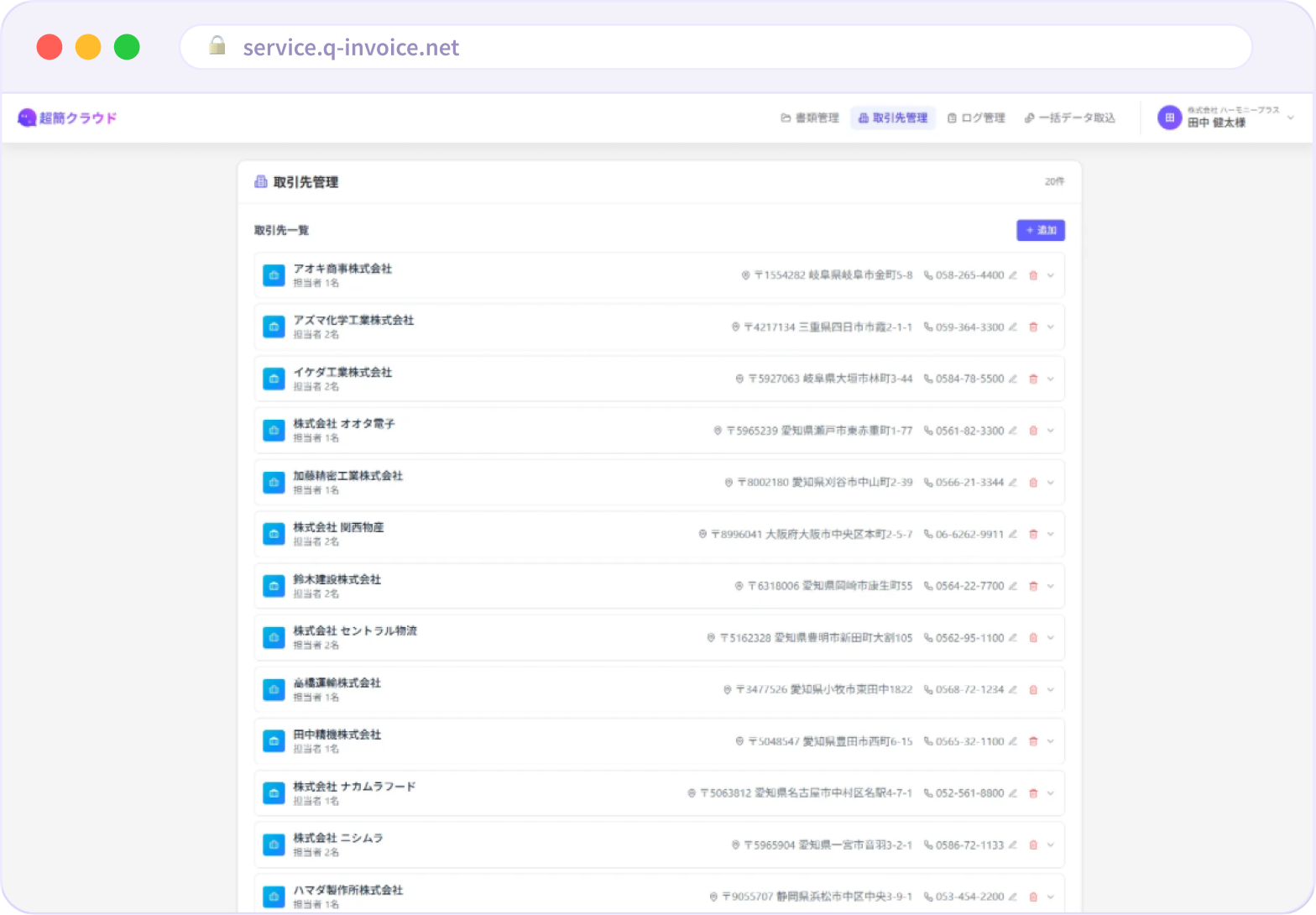The height and width of the screenshot is (915, 1316).
Task: Click the building icon for アオキ商事株式会社
Action: 274,275
